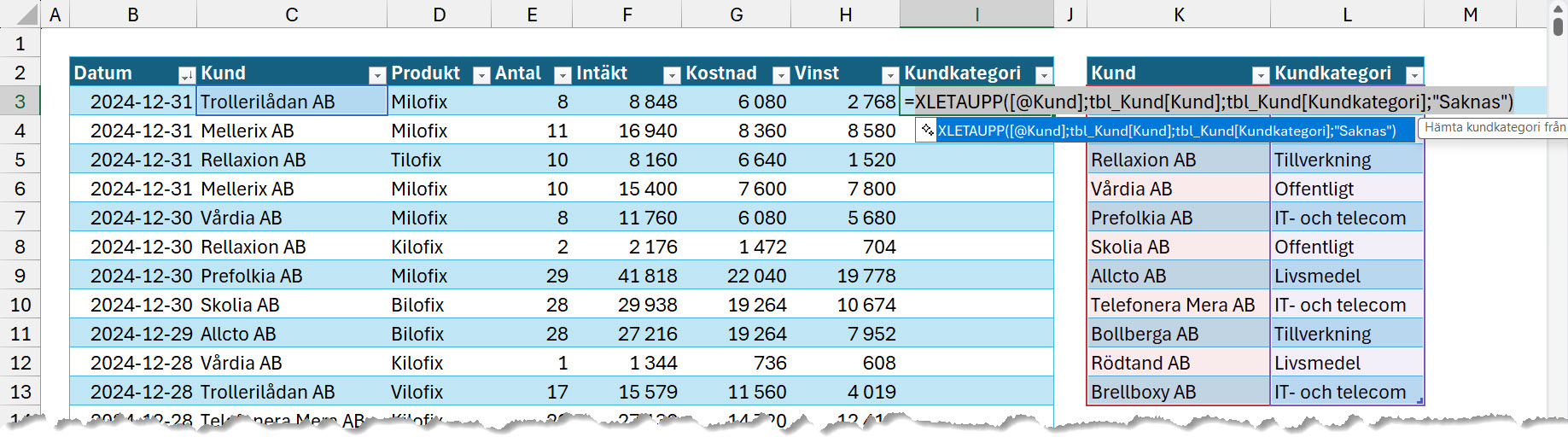1568x437 pixels.
Task: Select column header K
Action: pos(1179,15)
